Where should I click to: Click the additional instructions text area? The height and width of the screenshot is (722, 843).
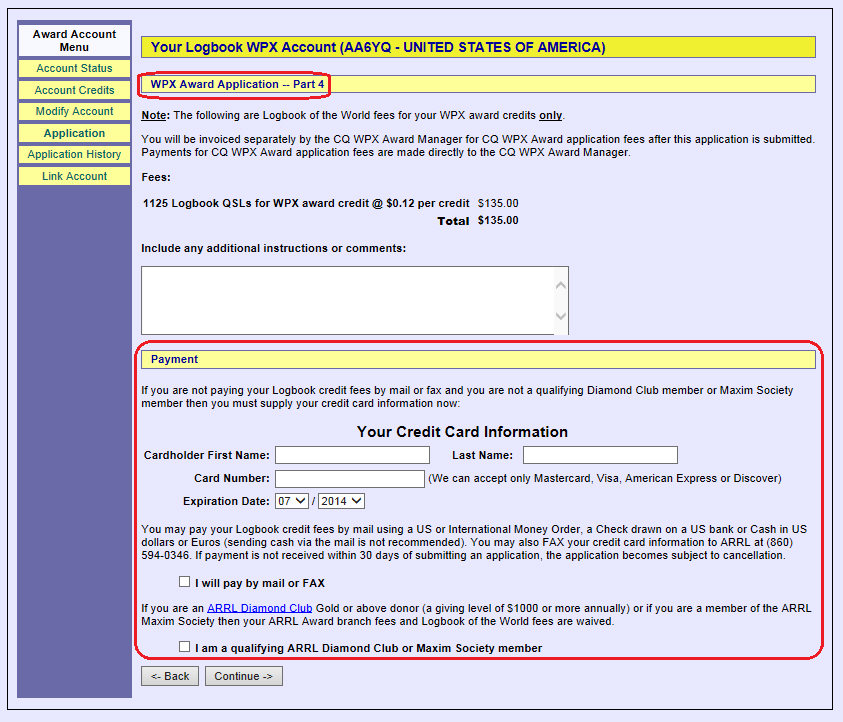[x=347, y=300]
